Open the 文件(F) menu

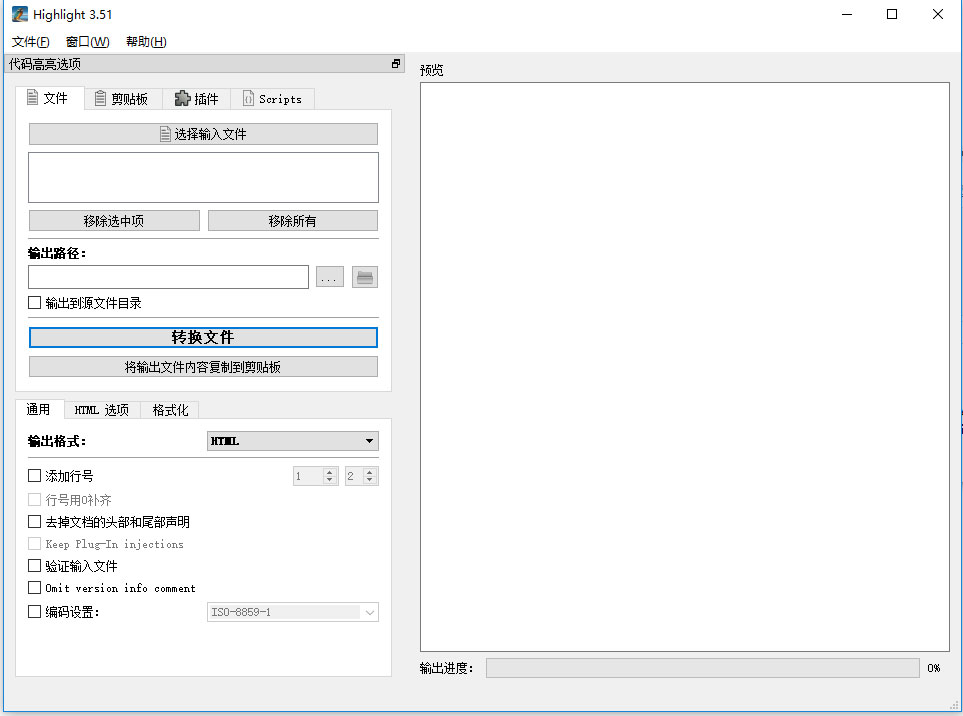[31, 42]
